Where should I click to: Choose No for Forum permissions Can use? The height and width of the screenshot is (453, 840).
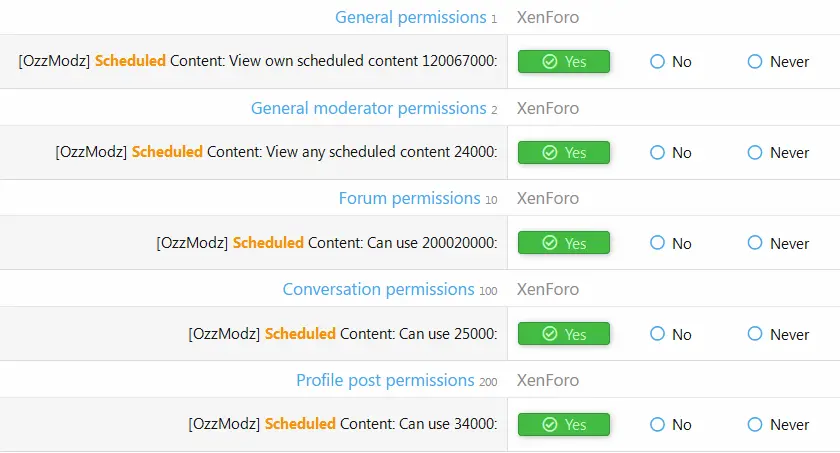pos(671,243)
